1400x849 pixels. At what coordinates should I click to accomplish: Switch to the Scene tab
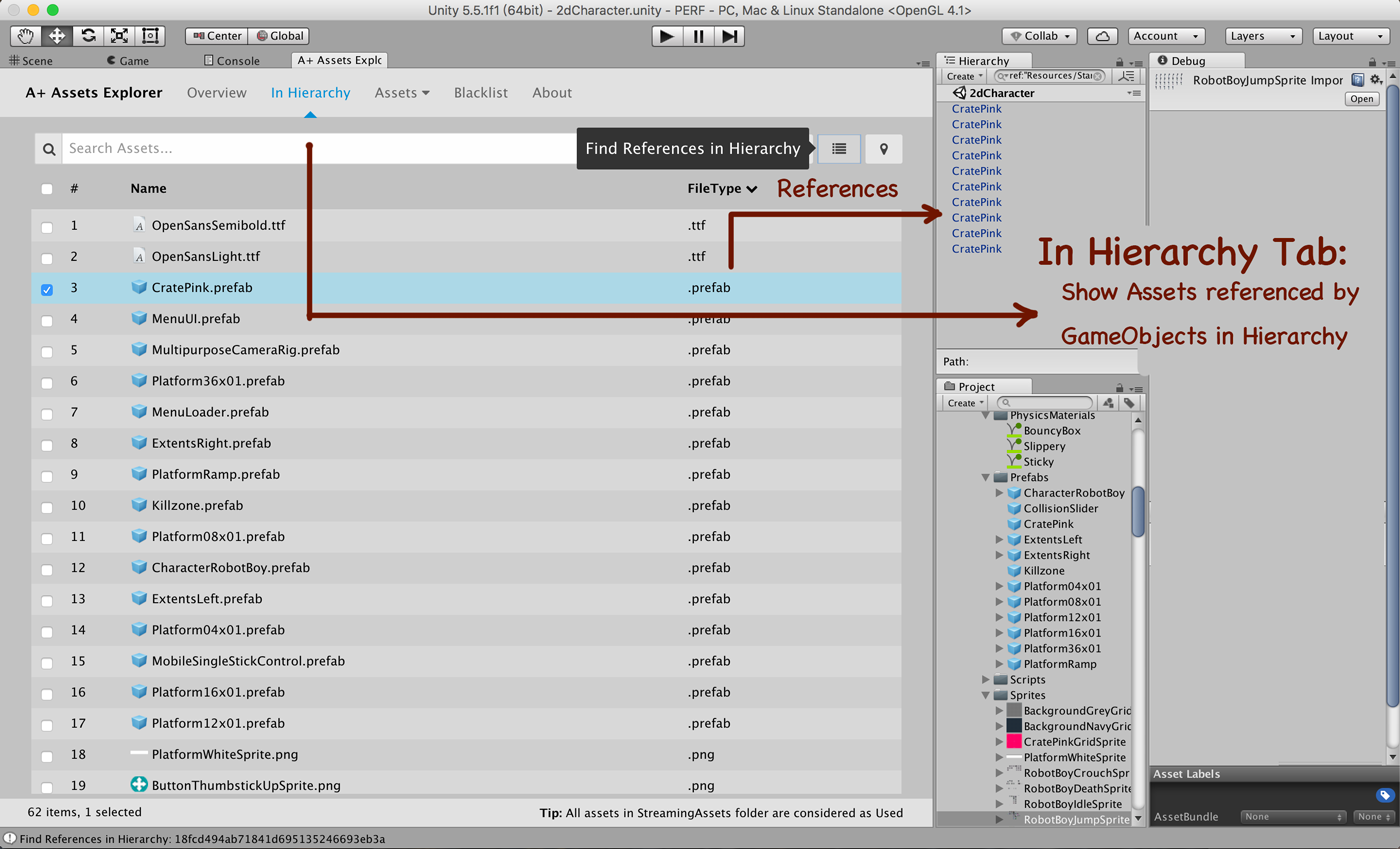click(31, 60)
